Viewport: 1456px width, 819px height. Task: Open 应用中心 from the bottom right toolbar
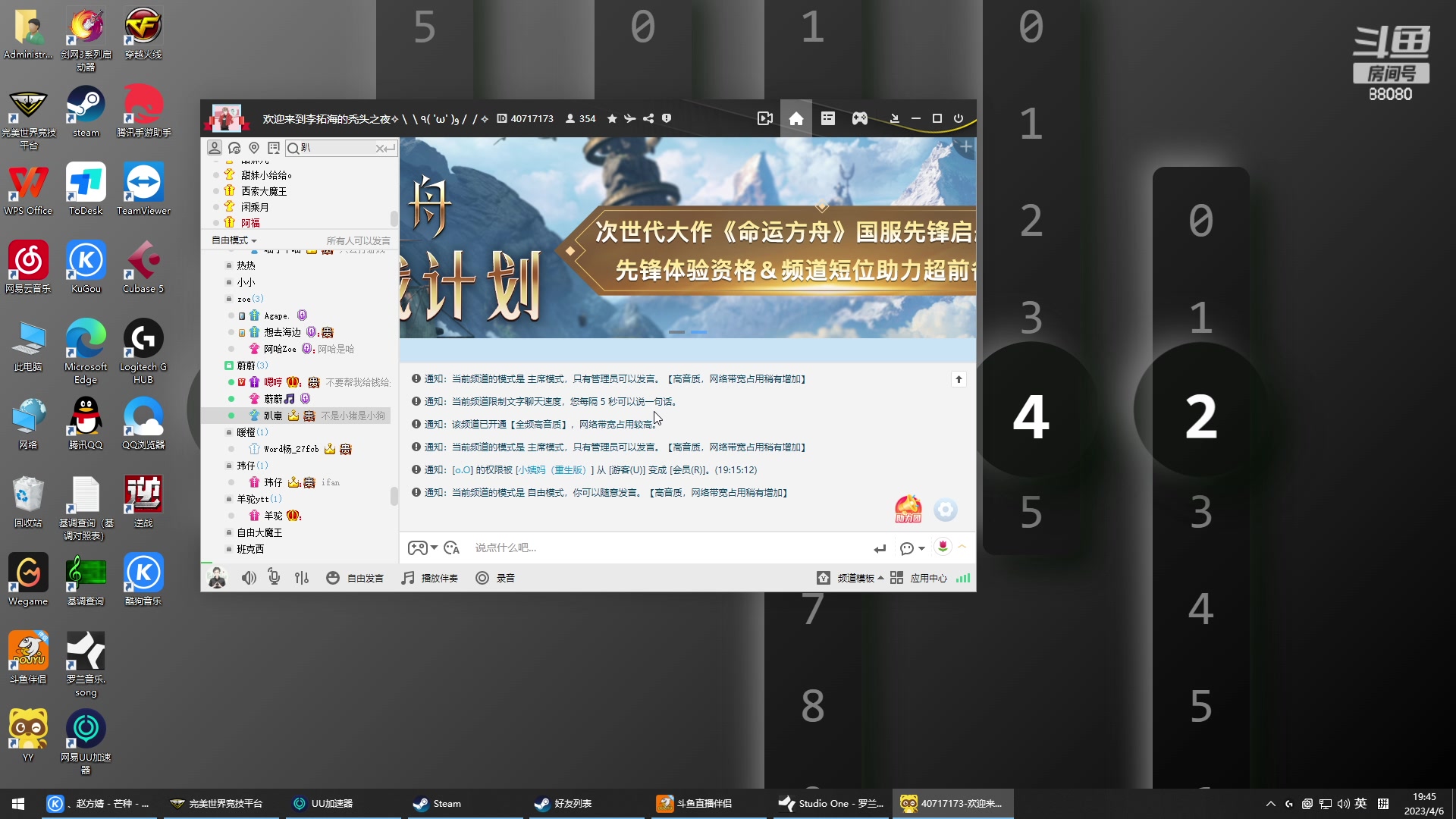(928, 577)
